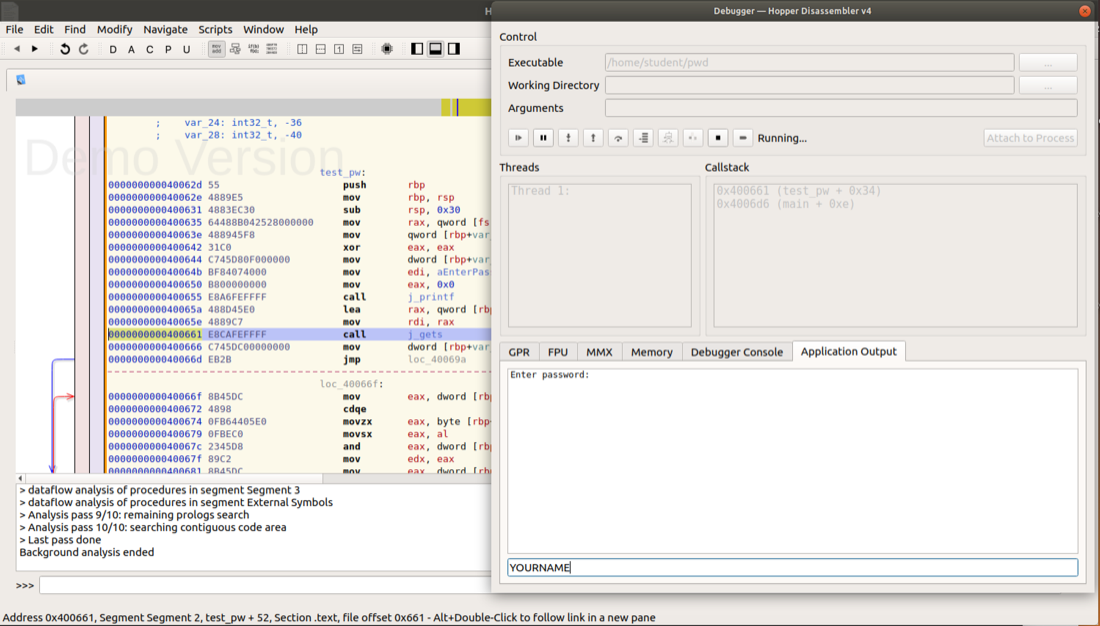Toggle the bottom panel visibility
This screenshot has width=1100, height=626.
tap(435, 49)
